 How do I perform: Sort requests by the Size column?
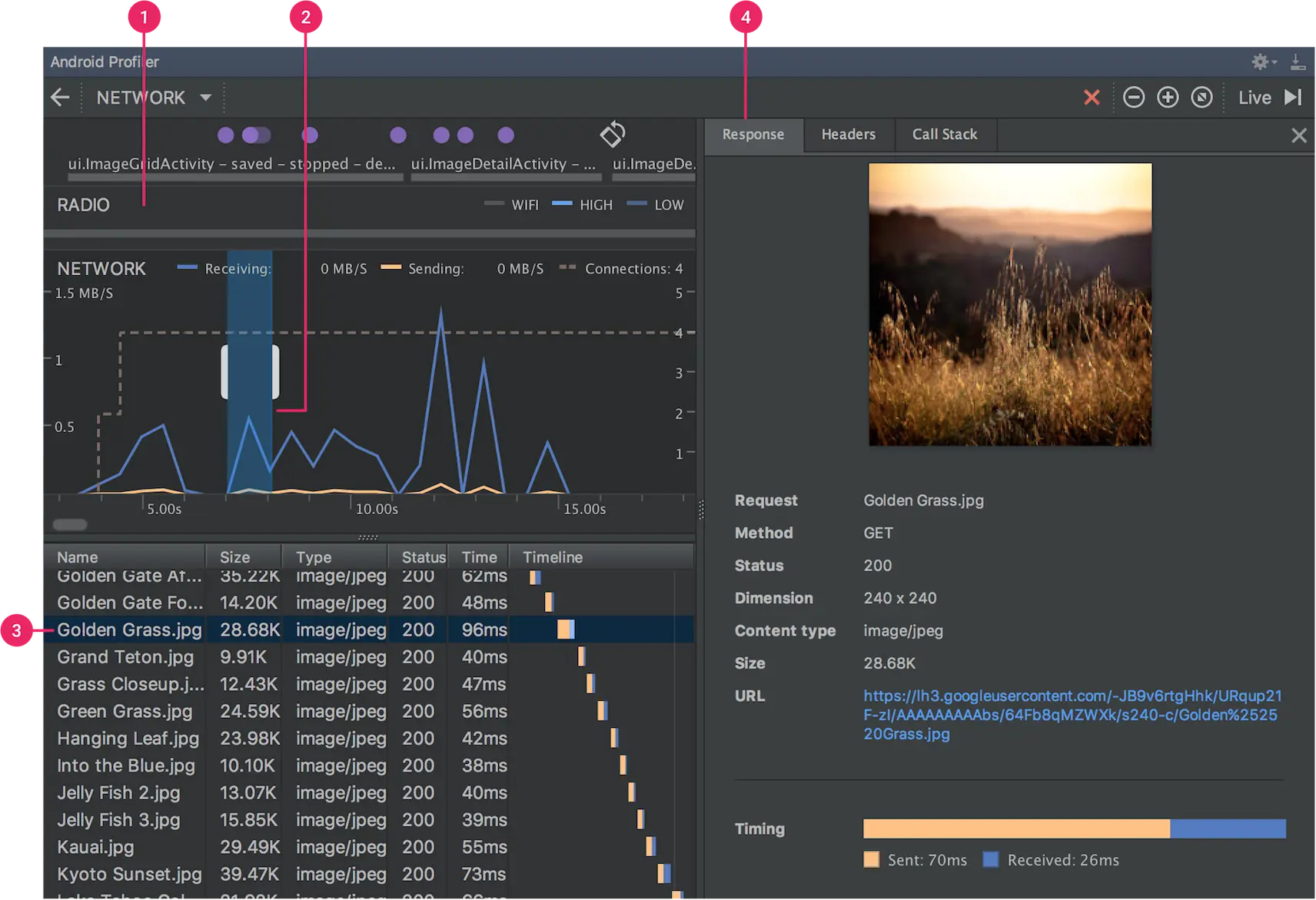(235, 557)
